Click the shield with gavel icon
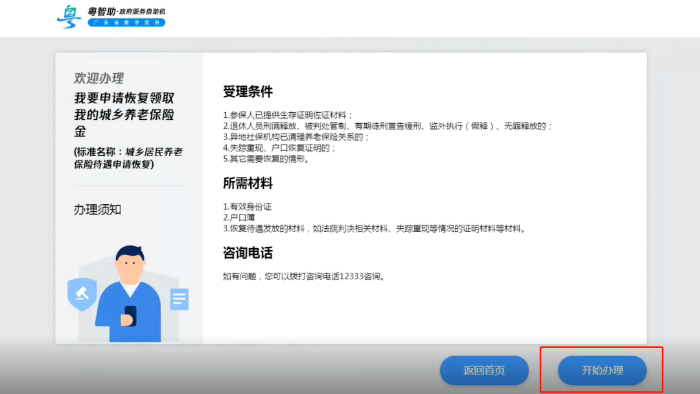The height and width of the screenshot is (394, 700). (82, 294)
